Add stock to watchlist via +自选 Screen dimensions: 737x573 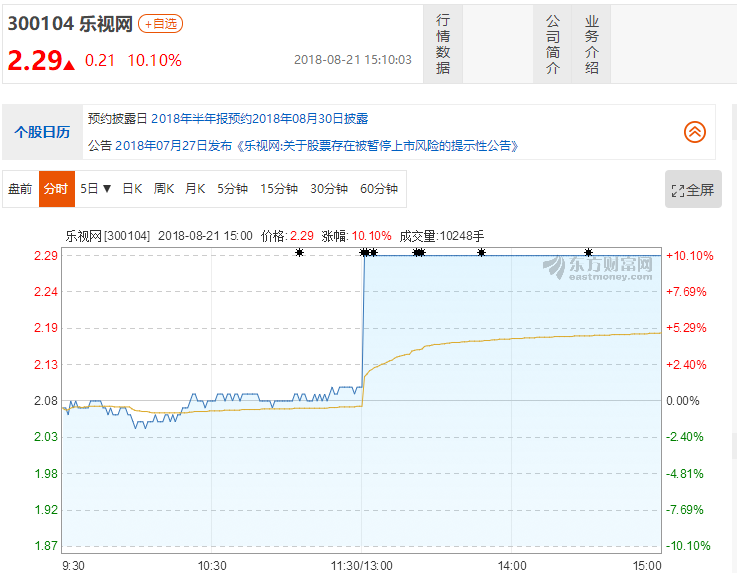[160, 23]
